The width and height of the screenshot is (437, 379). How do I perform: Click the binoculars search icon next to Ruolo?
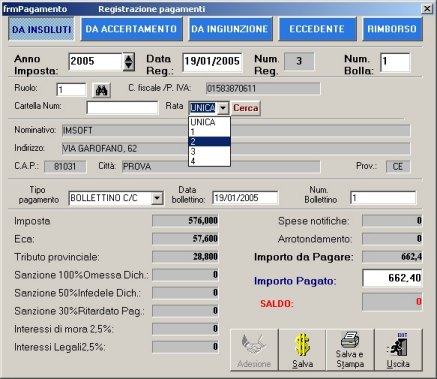coord(101,90)
